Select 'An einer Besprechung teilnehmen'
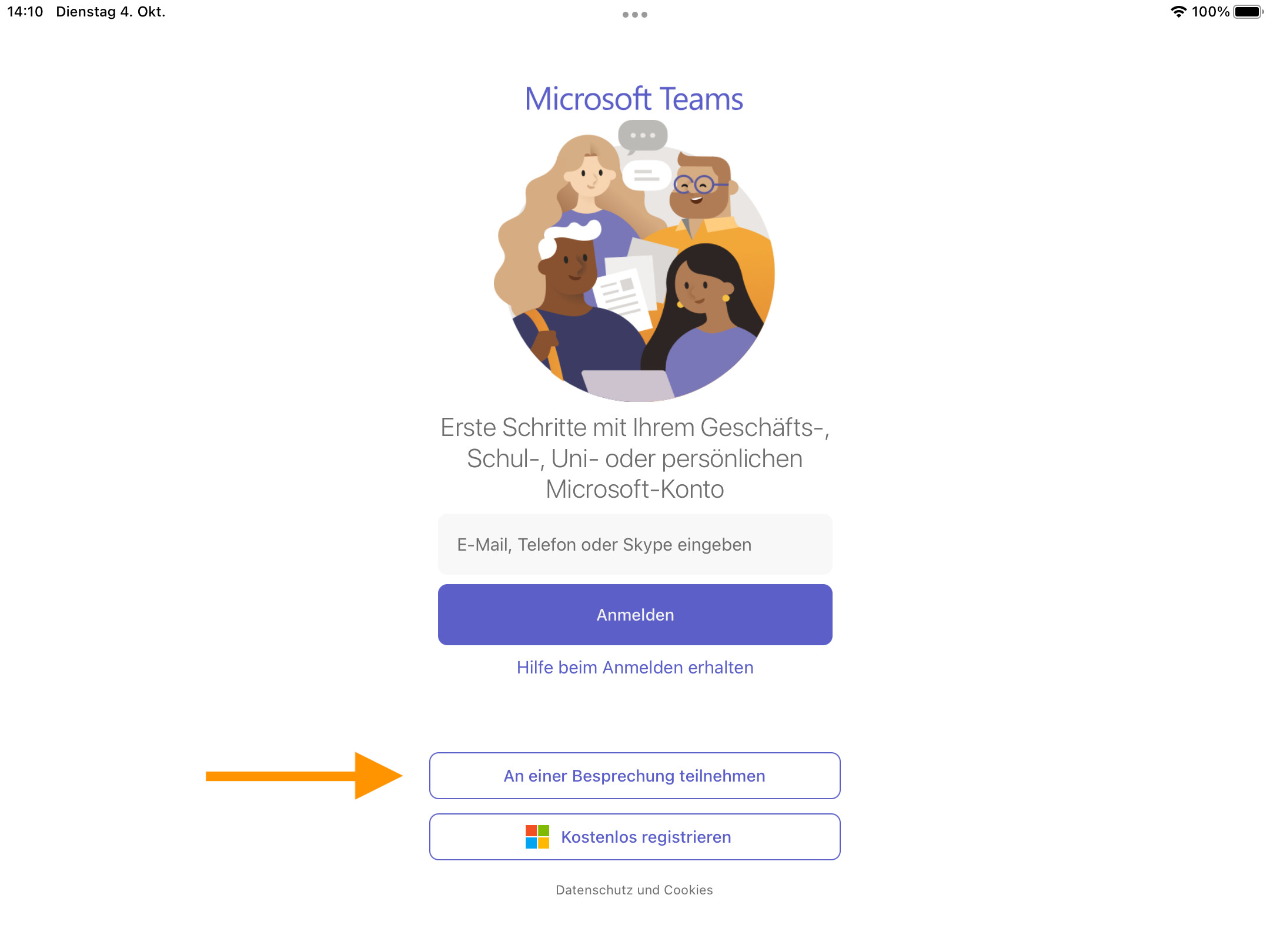The width and height of the screenshot is (1270, 952). tap(635, 776)
